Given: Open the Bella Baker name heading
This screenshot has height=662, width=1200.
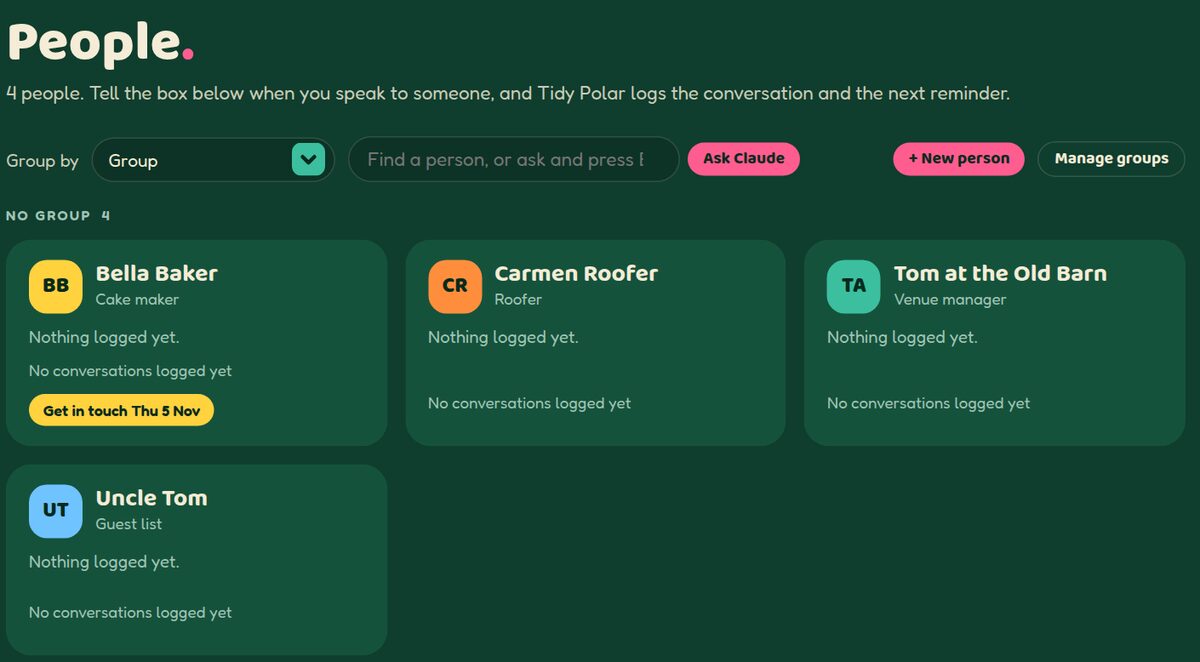Looking at the screenshot, I should click(x=157, y=274).
